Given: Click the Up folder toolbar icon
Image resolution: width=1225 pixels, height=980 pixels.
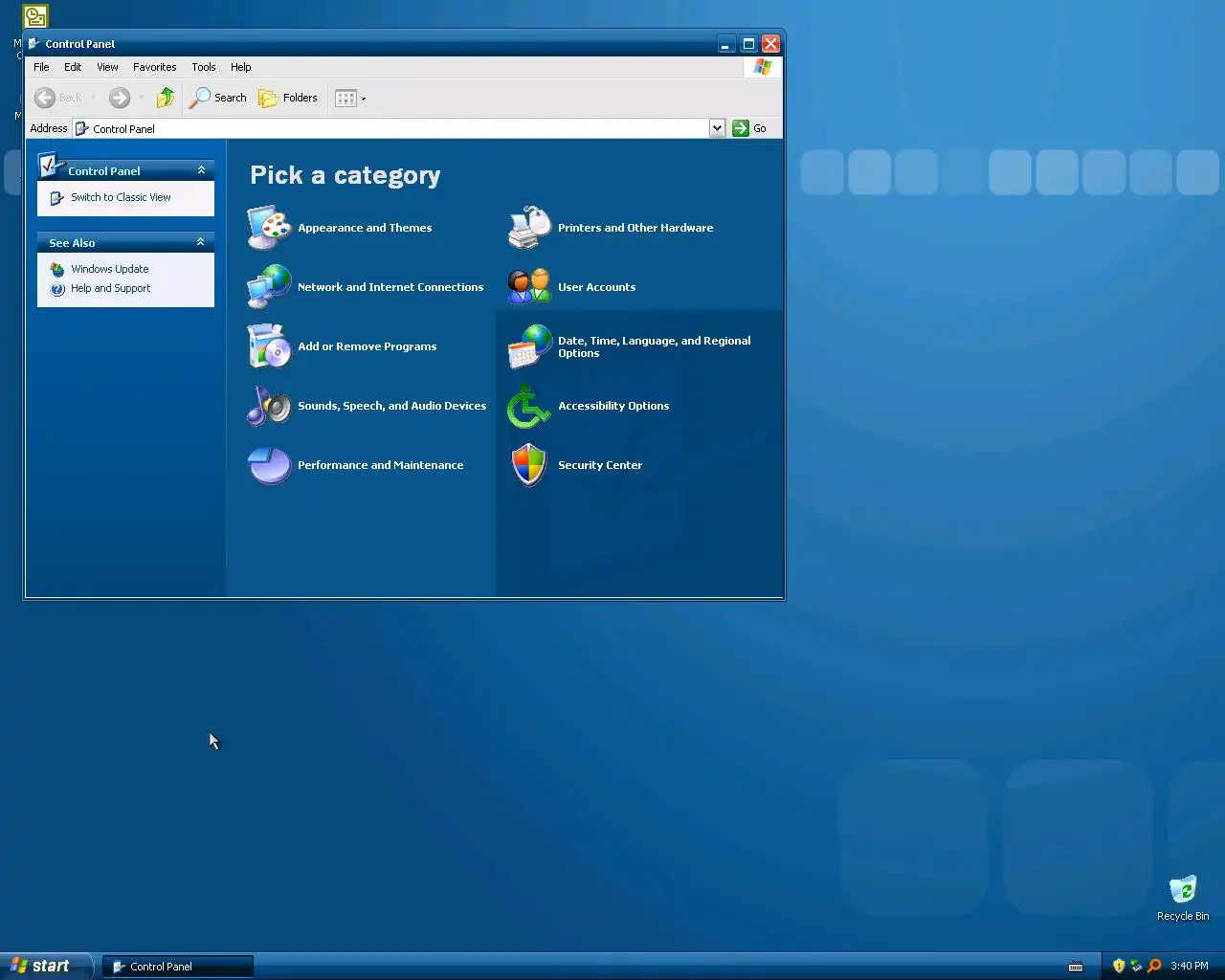Looking at the screenshot, I should pos(166,98).
